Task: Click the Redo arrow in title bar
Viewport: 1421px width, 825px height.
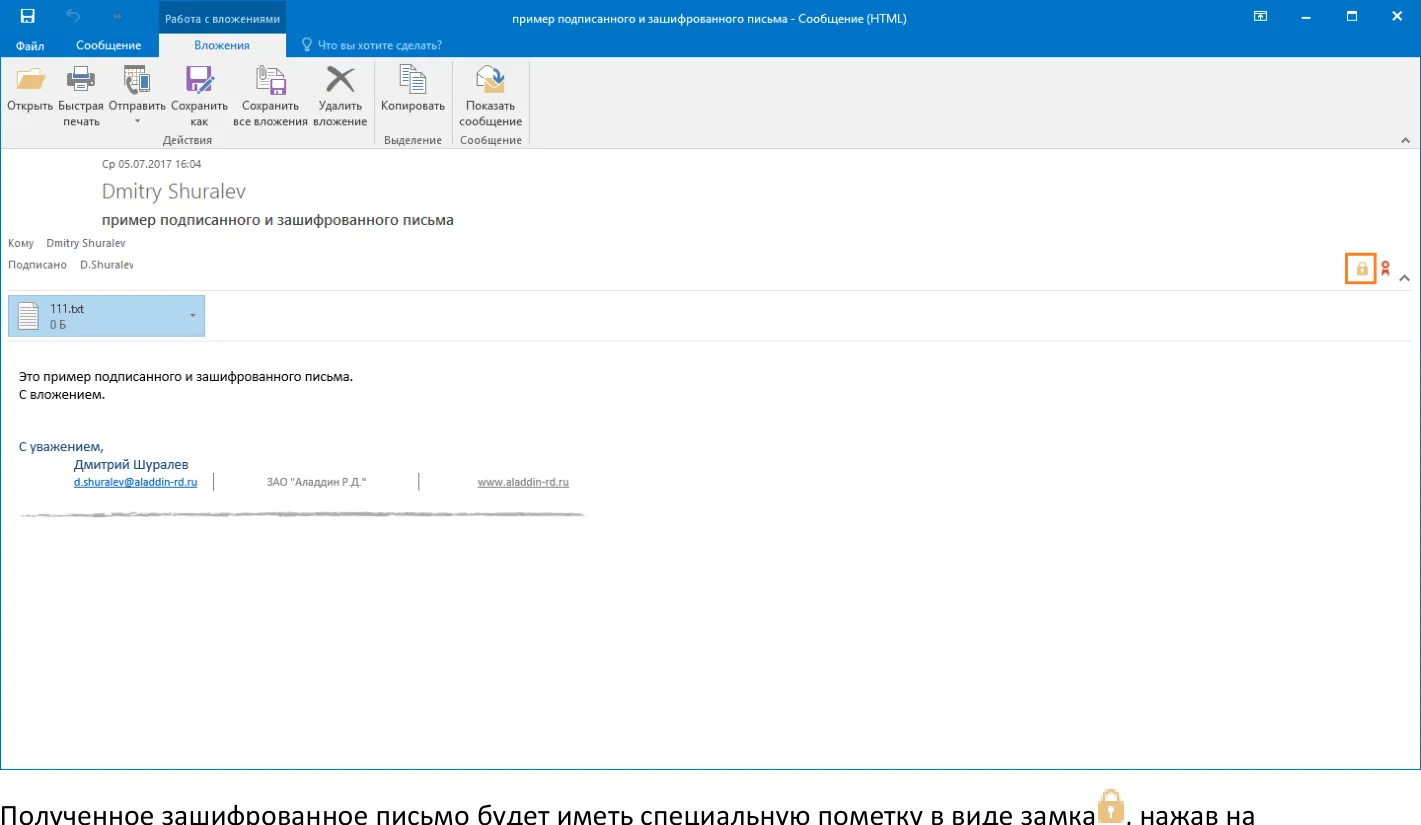Action: pyautogui.click(x=117, y=17)
